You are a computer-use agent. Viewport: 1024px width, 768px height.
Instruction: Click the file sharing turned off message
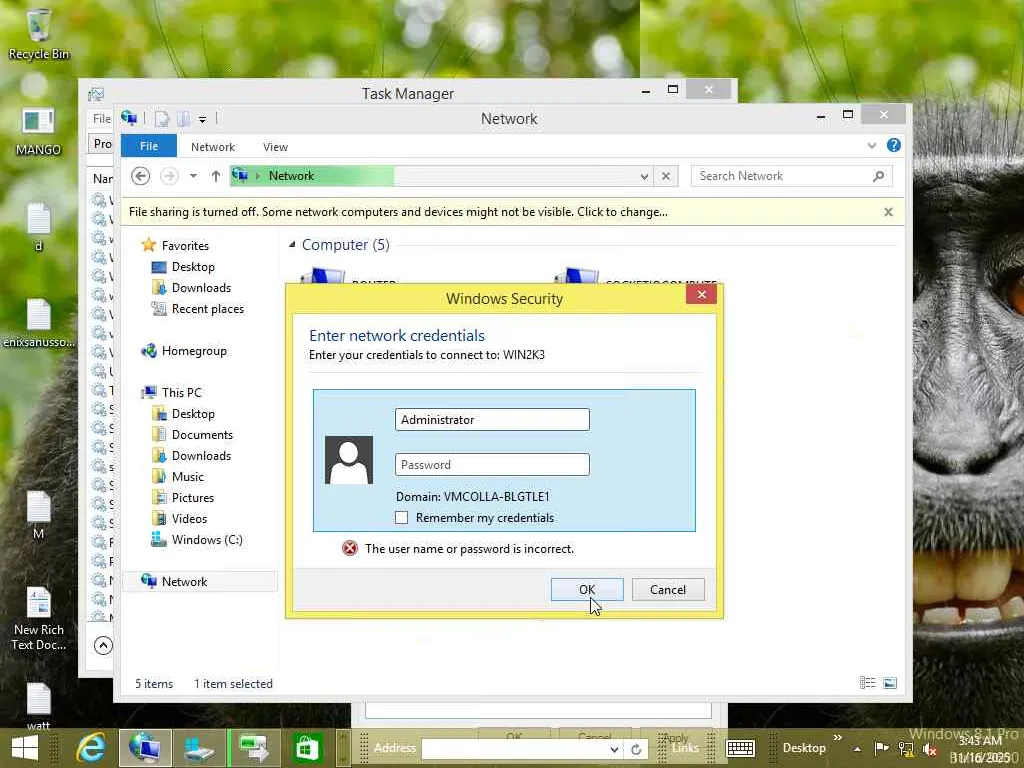coord(398,212)
